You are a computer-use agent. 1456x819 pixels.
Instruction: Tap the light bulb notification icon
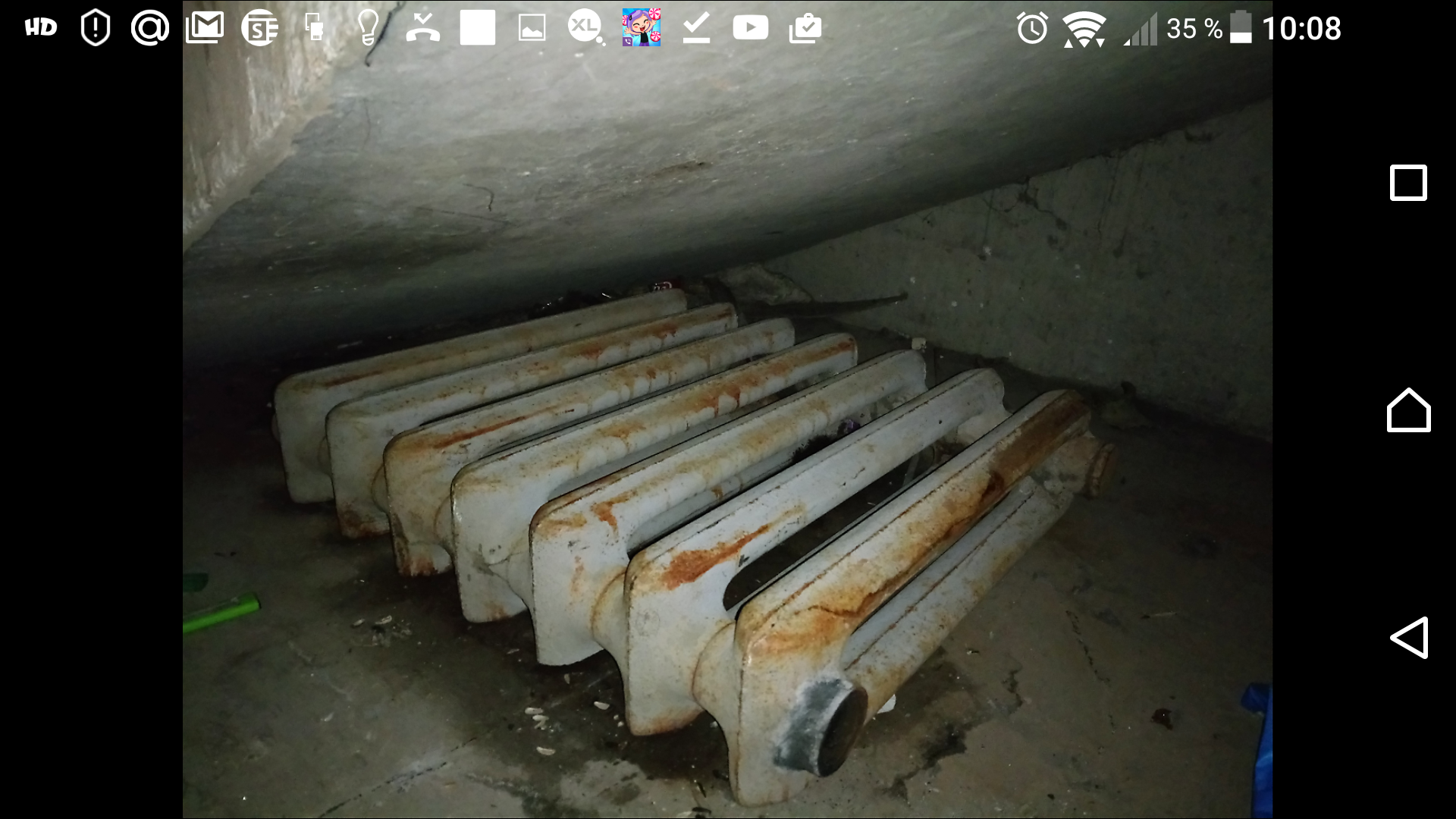tap(369, 28)
